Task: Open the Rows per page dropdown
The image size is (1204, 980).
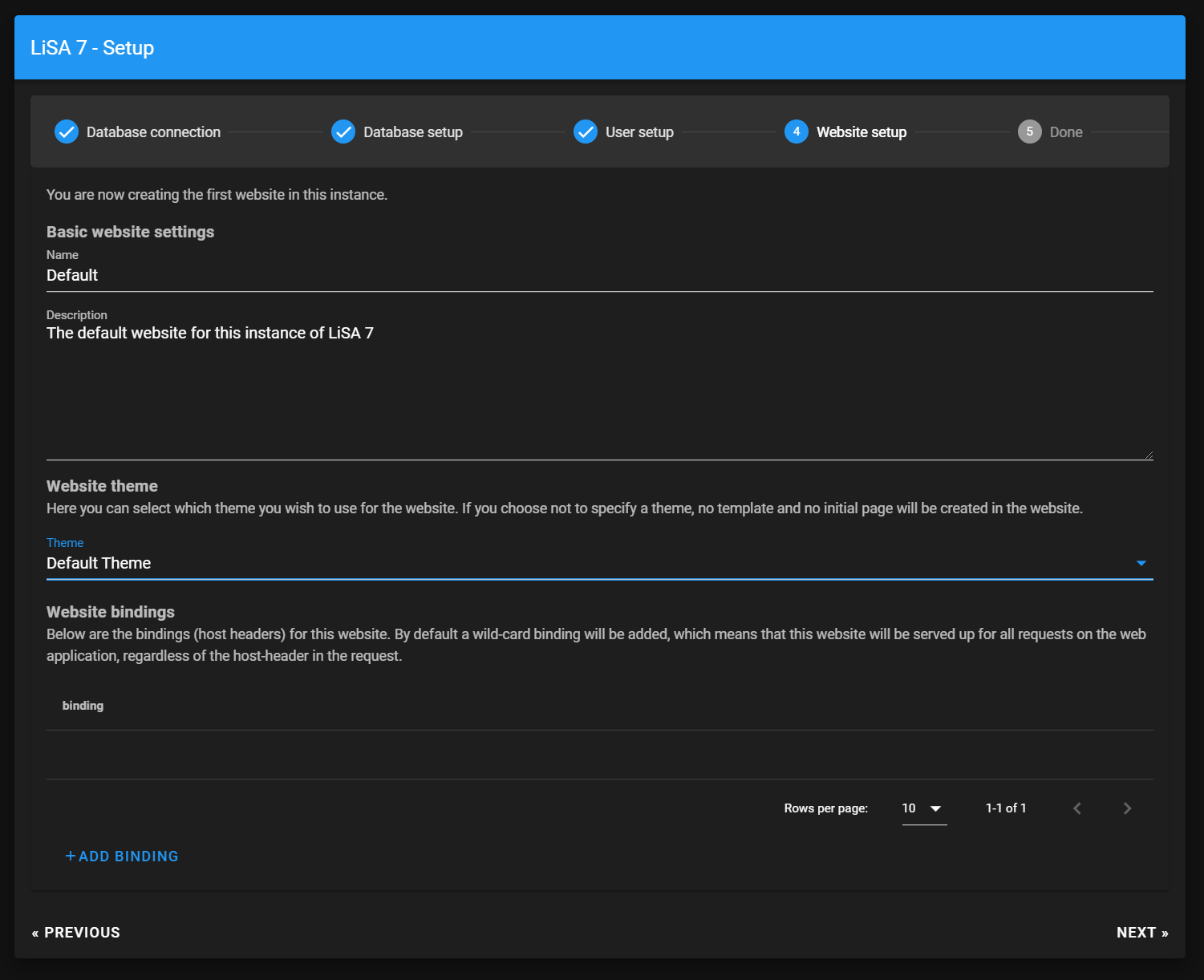Action: point(924,808)
